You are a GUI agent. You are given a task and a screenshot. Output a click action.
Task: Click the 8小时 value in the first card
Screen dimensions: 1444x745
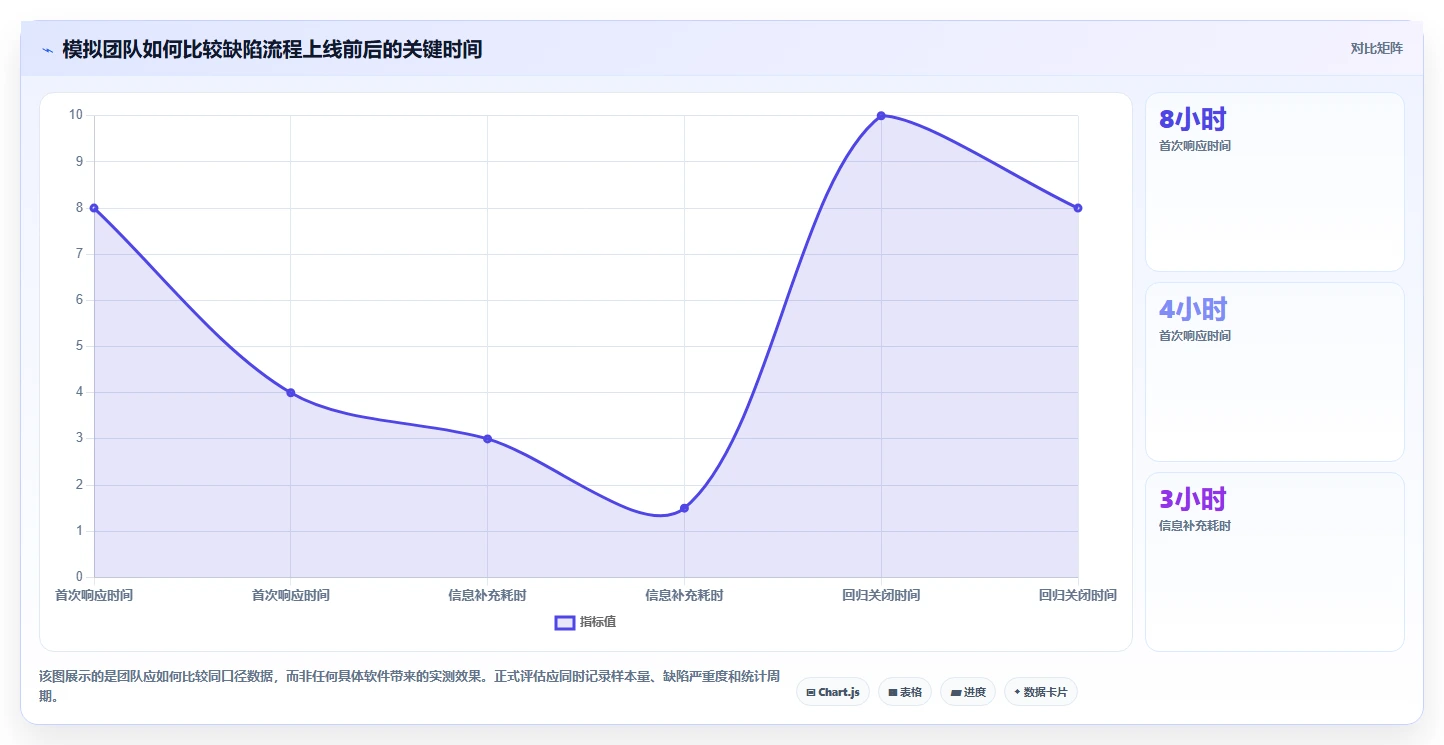(1193, 119)
